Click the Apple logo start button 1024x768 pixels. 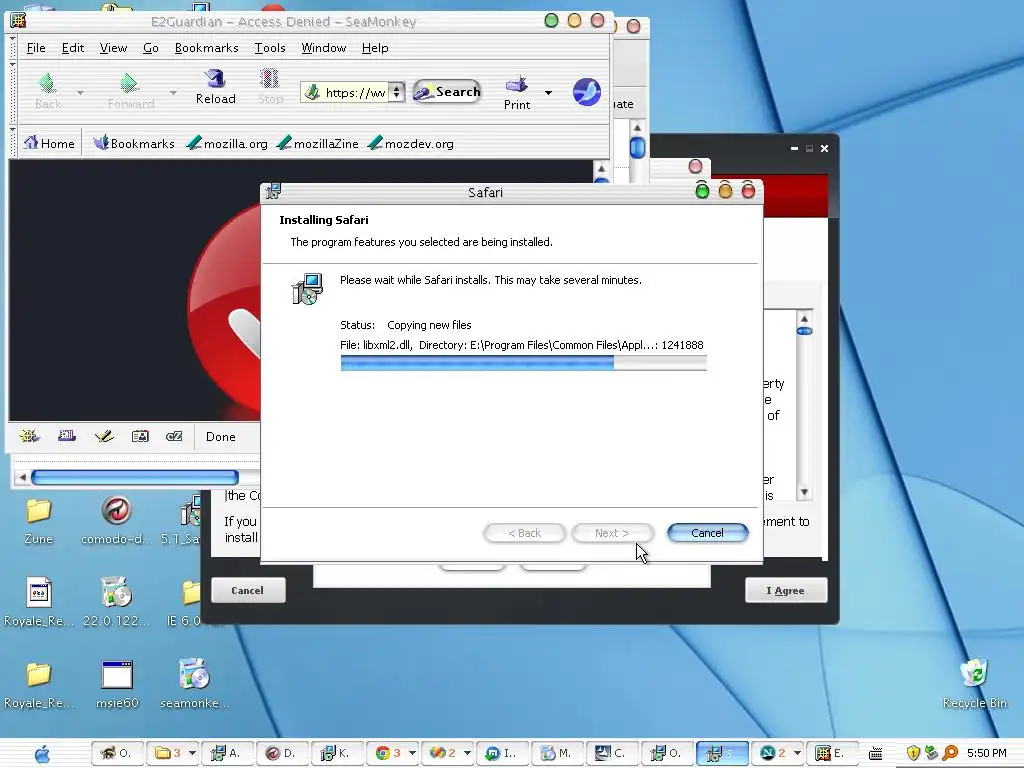click(x=42, y=754)
